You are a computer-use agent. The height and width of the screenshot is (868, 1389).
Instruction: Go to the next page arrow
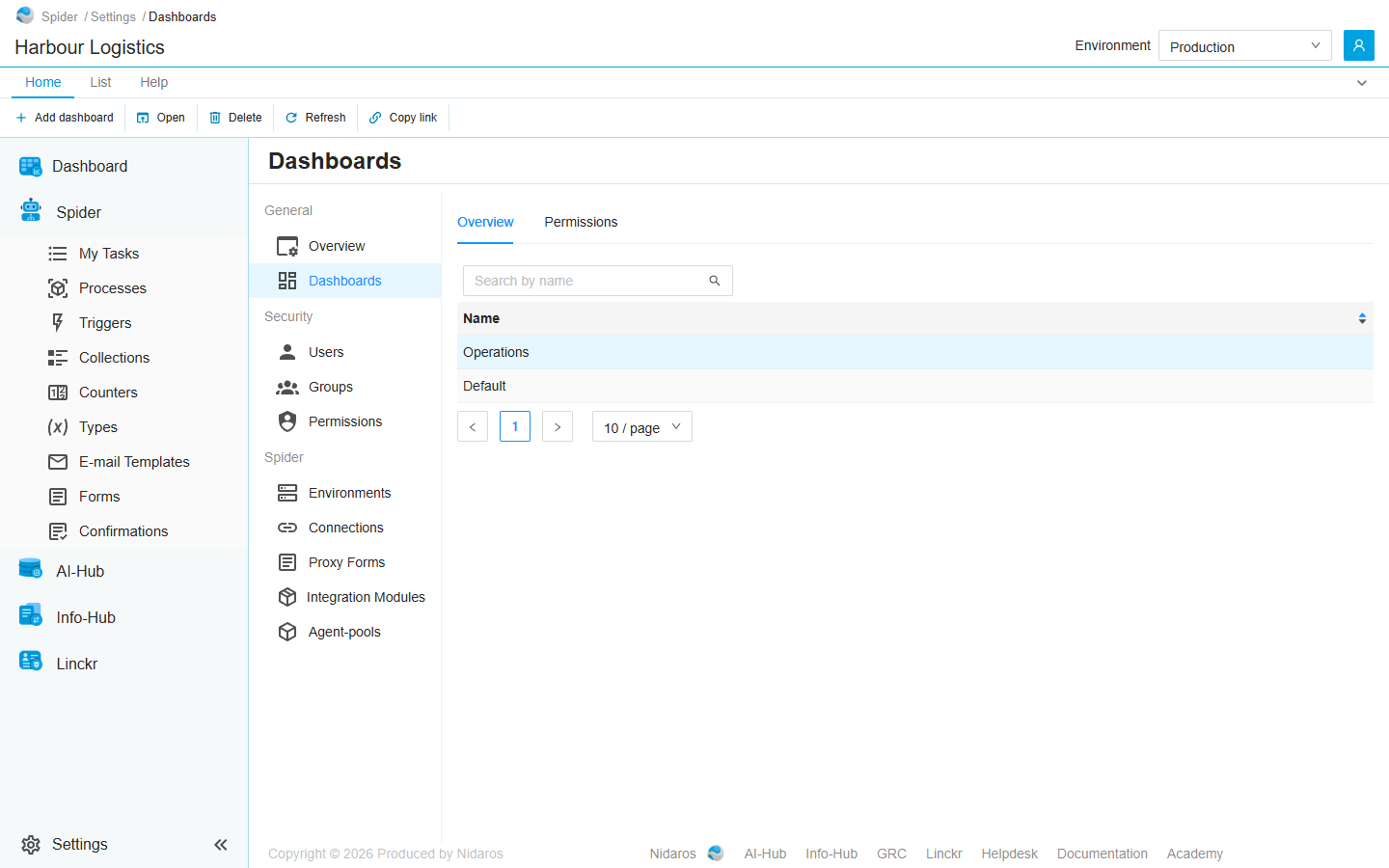(558, 426)
